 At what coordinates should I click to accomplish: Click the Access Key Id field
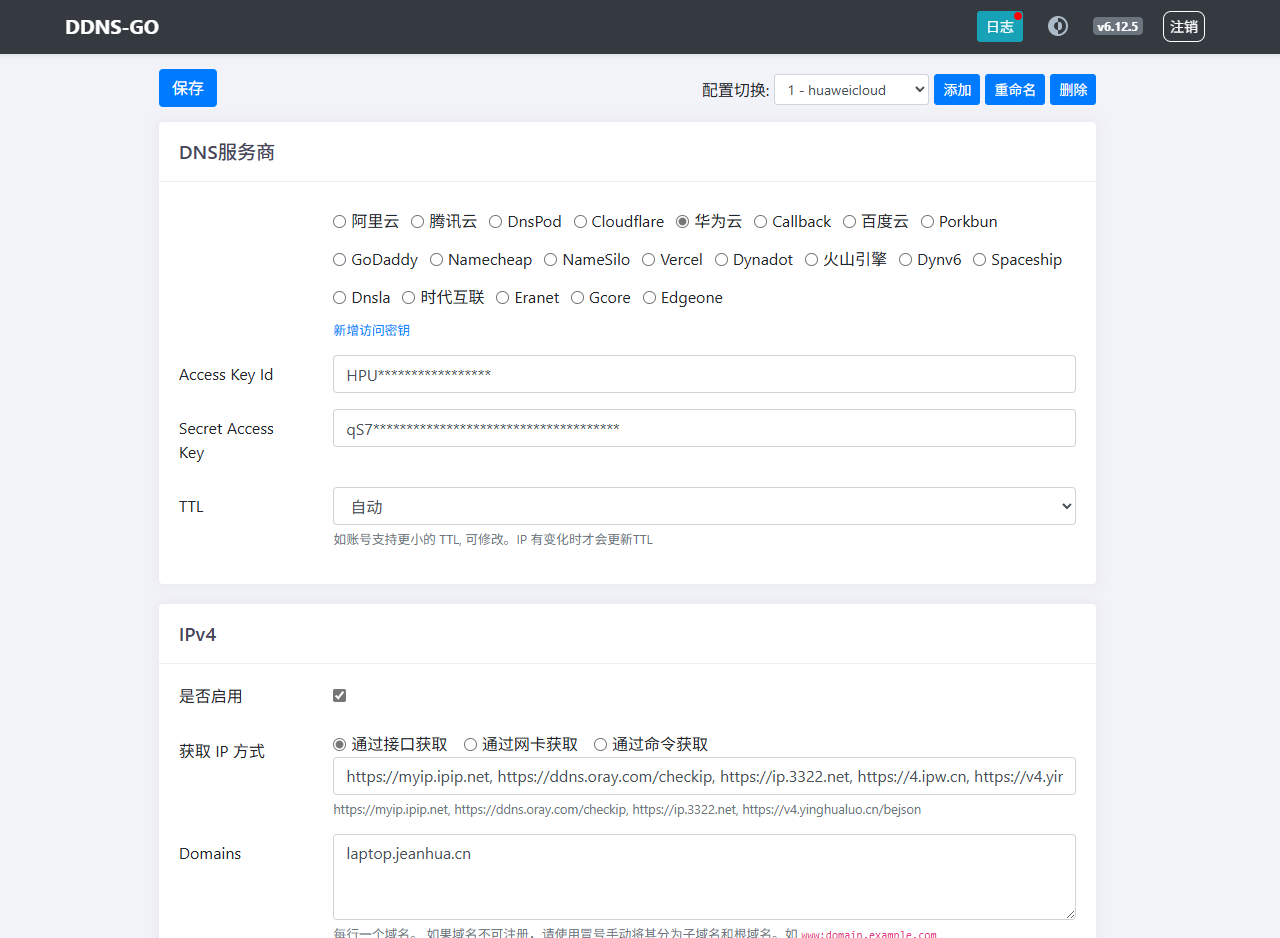704,374
